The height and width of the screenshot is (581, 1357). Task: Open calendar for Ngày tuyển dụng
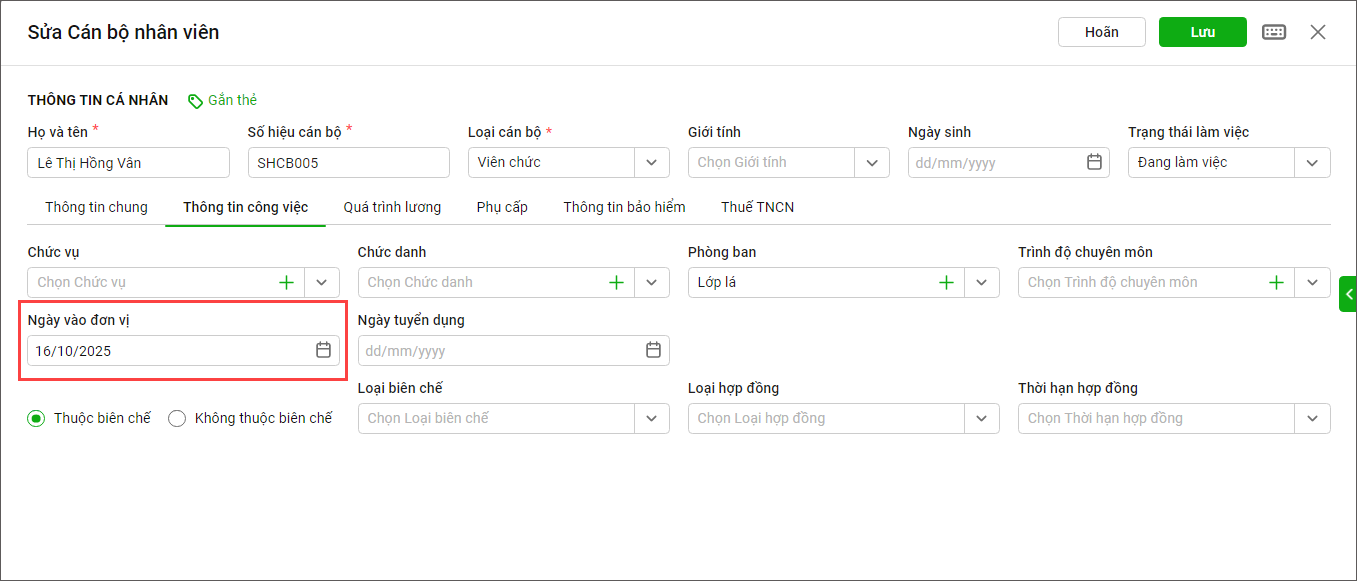click(653, 350)
